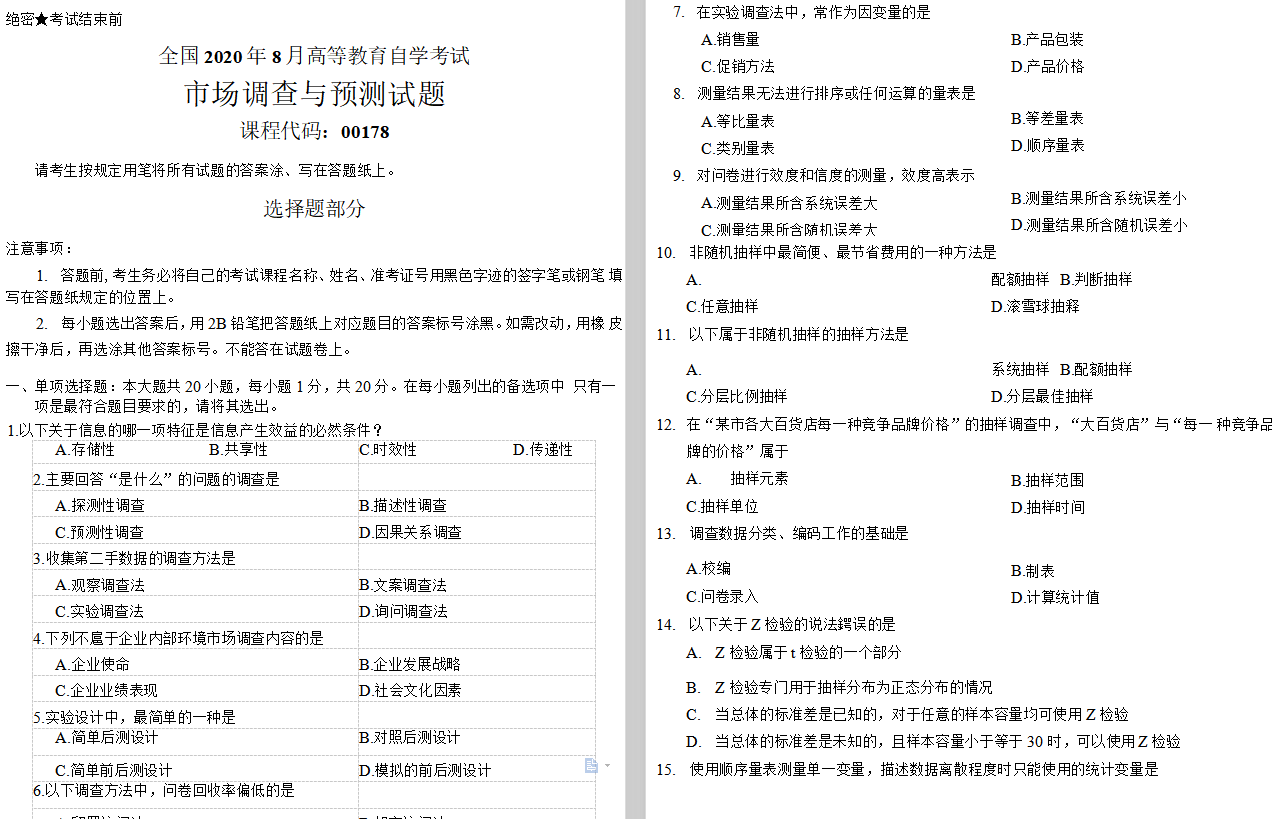This screenshot has height=819, width=1272.
Task: Click question "1.以下关于信息的哪一项特征是信息产生效益的必然条件？"
Action: (x=196, y=431)
